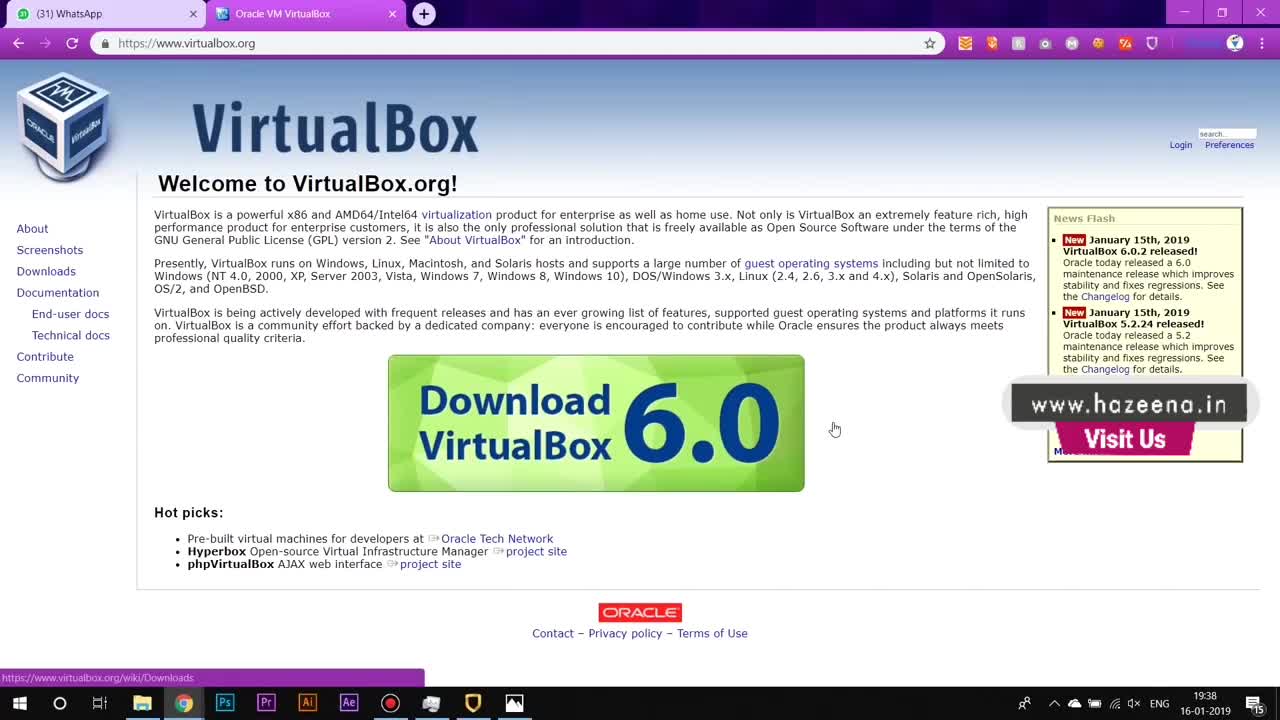Open the Chrome profile avatar

coord(1235,43)
